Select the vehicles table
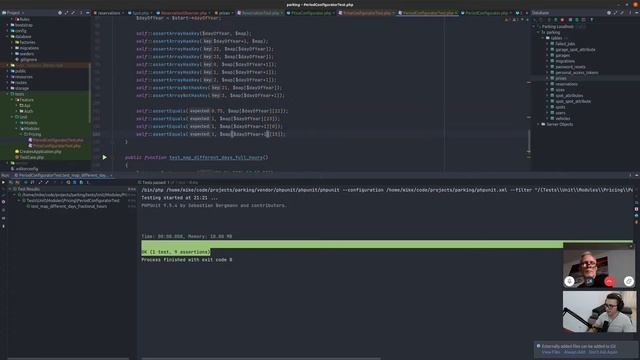 (563, 118)
